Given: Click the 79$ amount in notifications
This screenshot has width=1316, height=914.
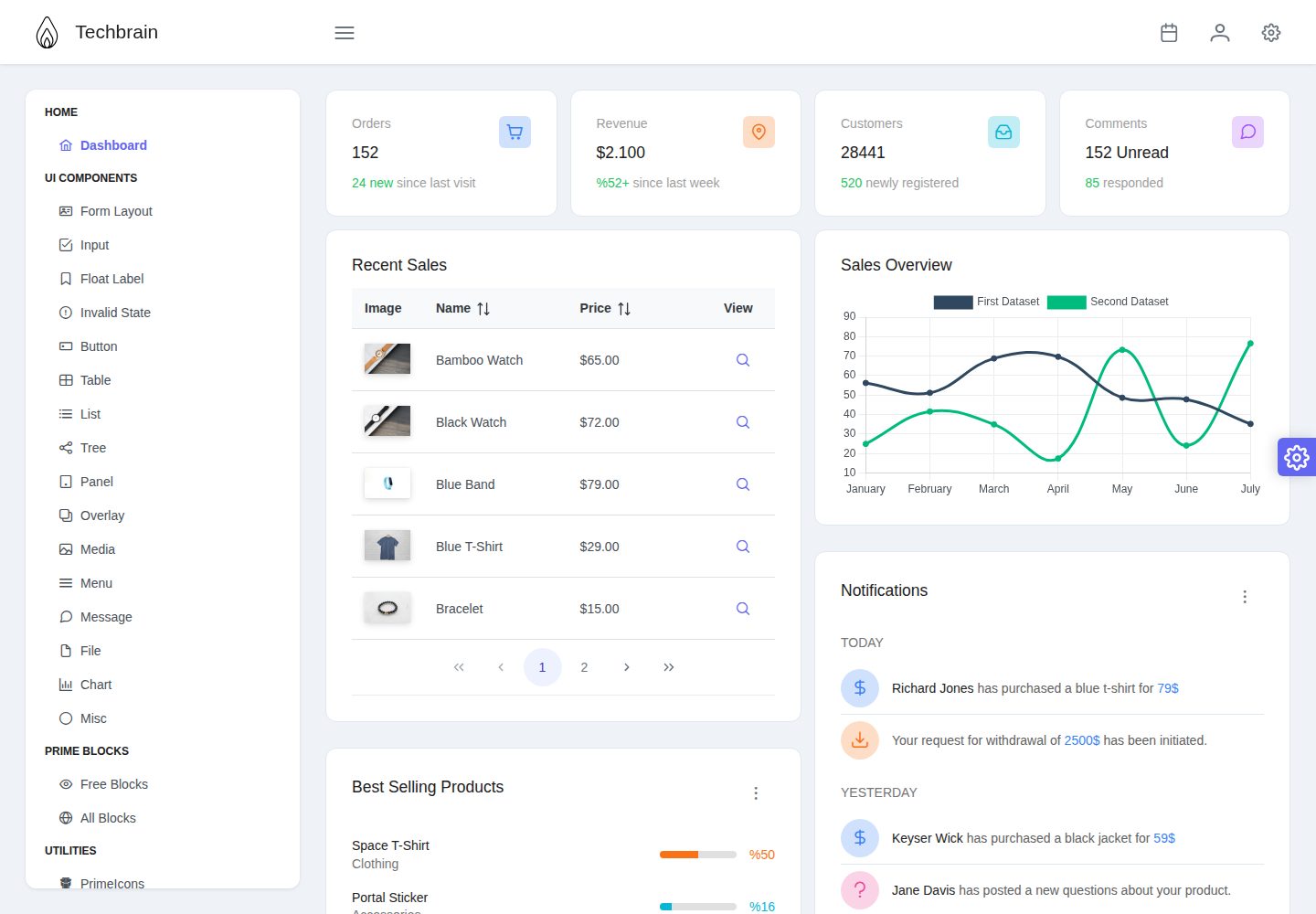Looking at the screenshot, I should click(1168, 688).
